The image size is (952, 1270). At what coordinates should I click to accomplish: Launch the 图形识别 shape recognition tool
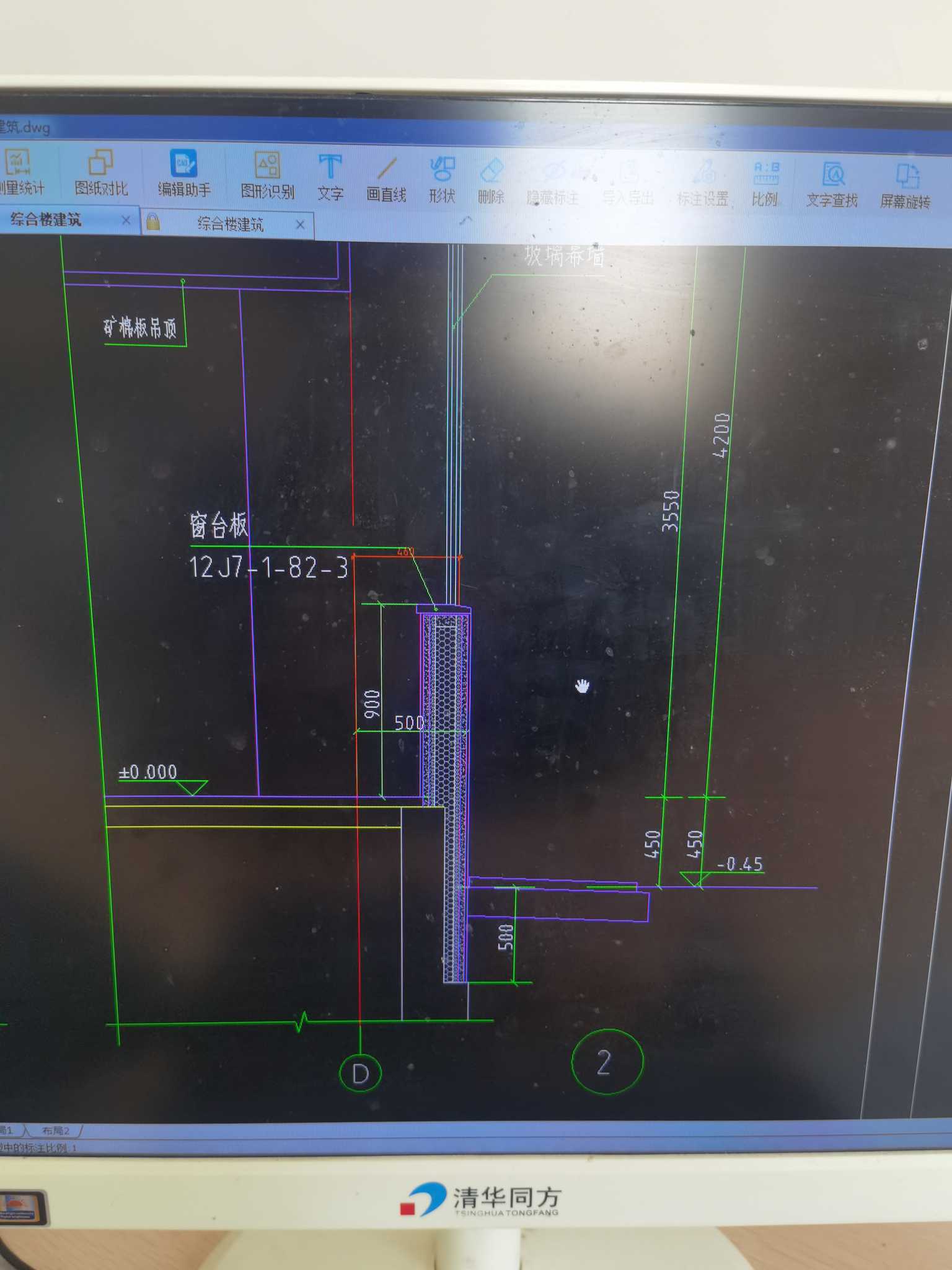pos(267,176)
